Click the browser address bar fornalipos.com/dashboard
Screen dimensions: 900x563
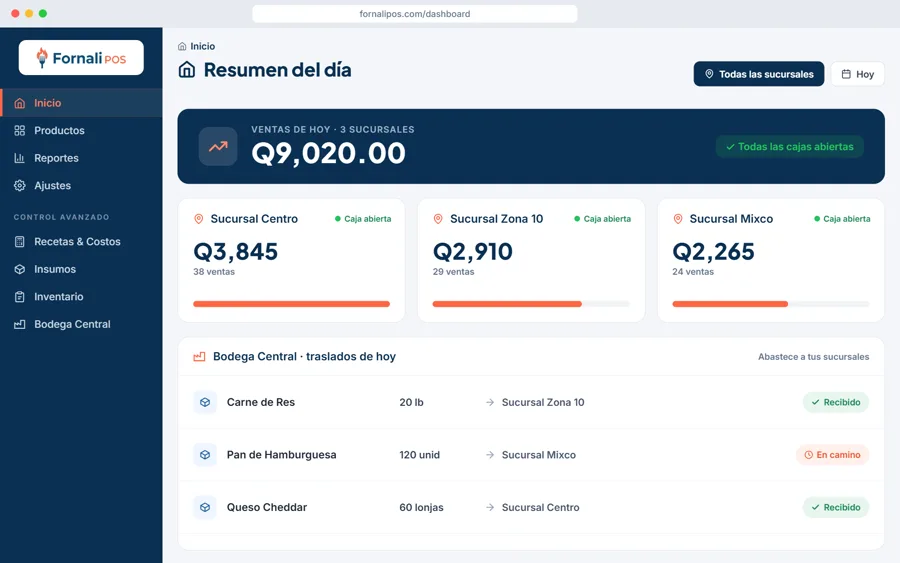[x=415, y=14]
